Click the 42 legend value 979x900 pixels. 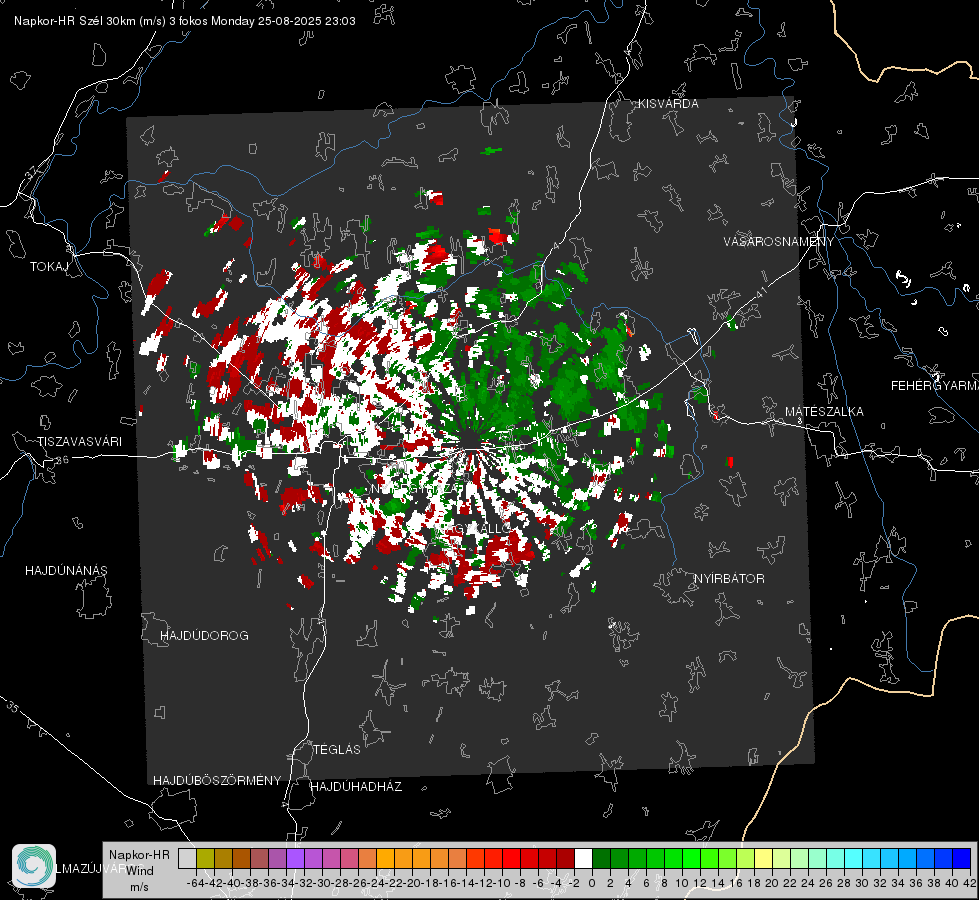click(x=970, y=883)
